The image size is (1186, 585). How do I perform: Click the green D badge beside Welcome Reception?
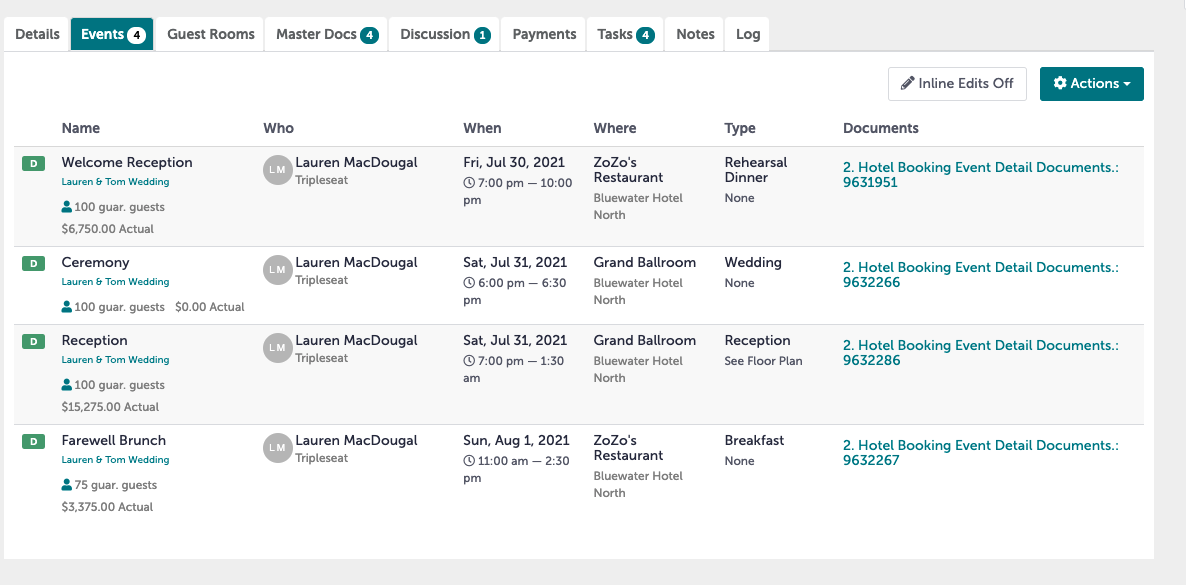pos(33,163)
